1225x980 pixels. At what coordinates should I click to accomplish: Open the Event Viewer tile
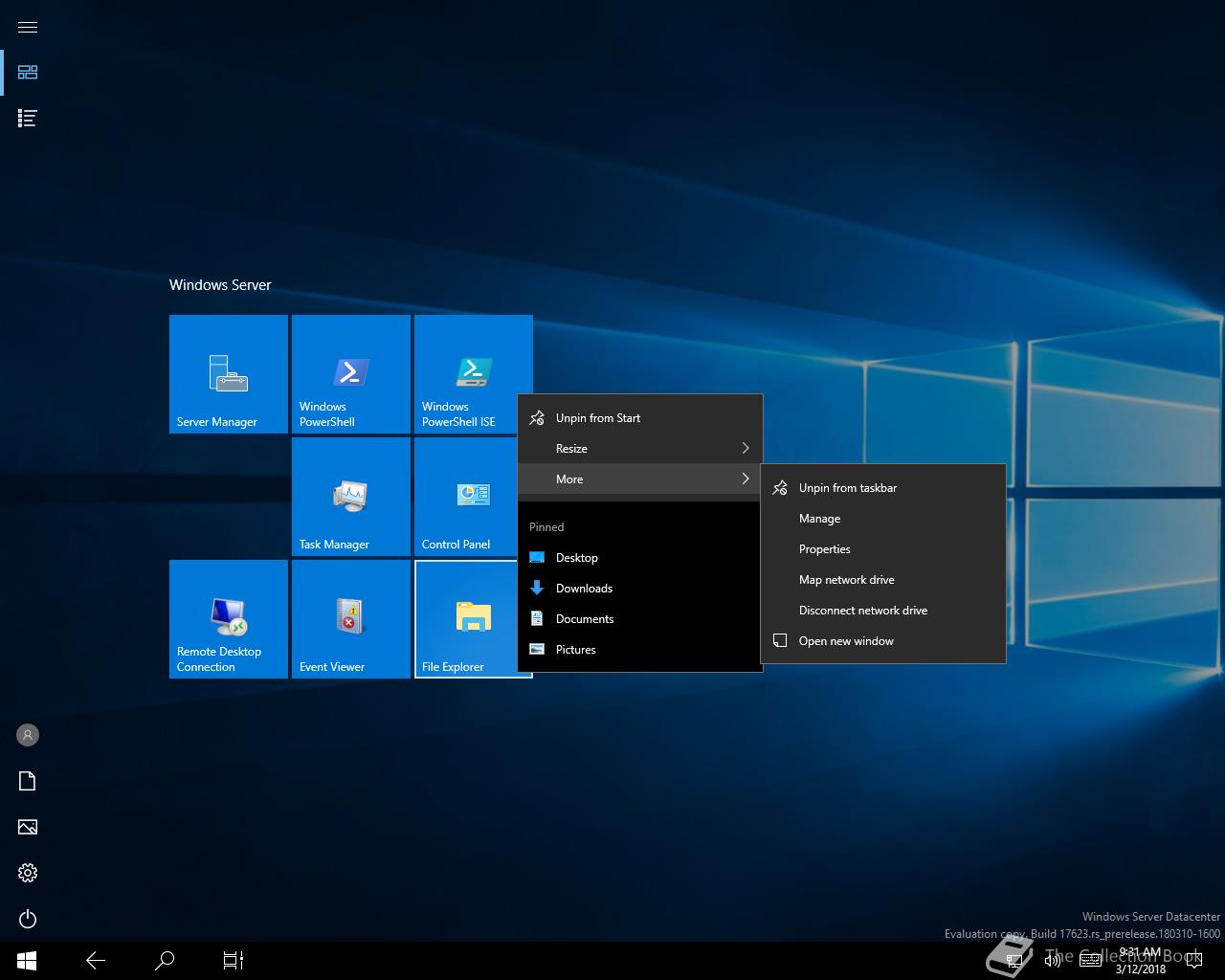coord(351,619)
